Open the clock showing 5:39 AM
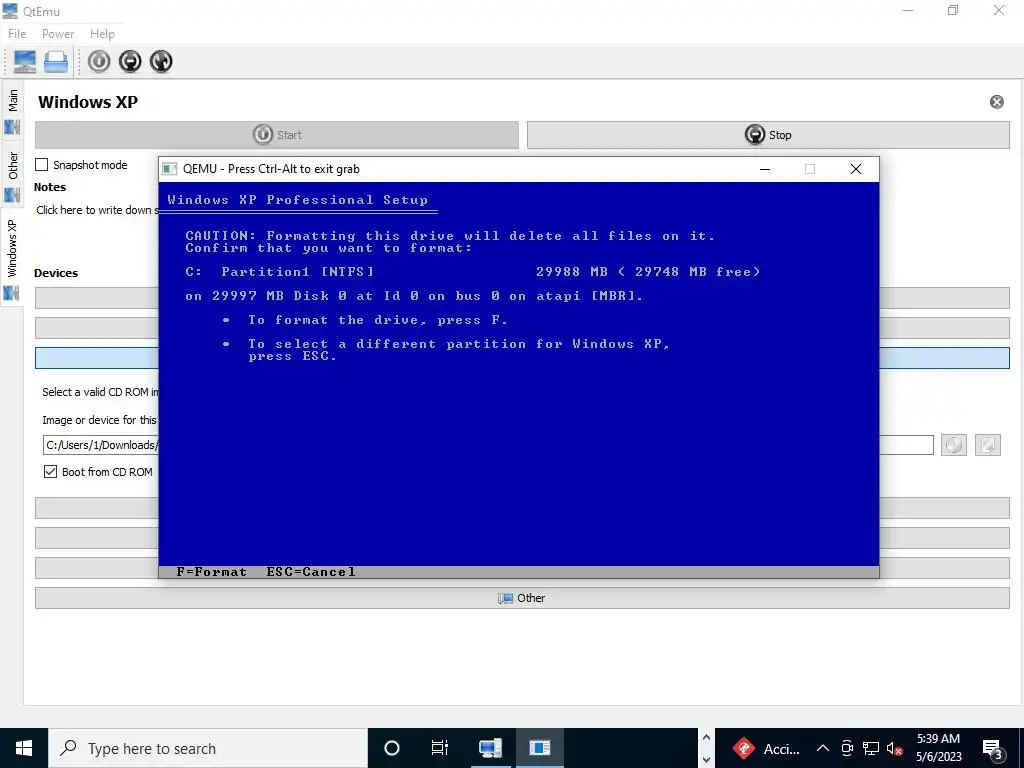The image size is (1024, 768). 938,748
